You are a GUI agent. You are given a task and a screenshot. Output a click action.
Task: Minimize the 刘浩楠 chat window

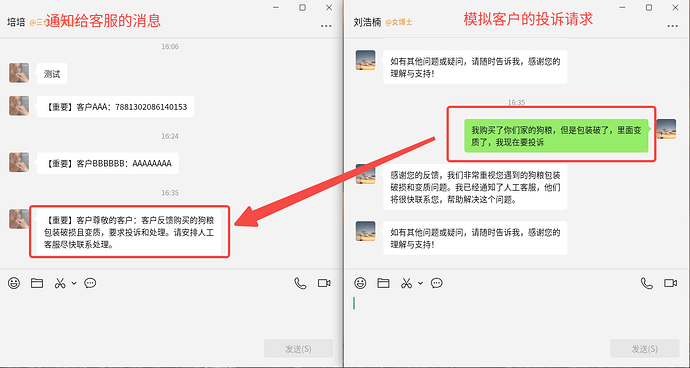point(622,7)
